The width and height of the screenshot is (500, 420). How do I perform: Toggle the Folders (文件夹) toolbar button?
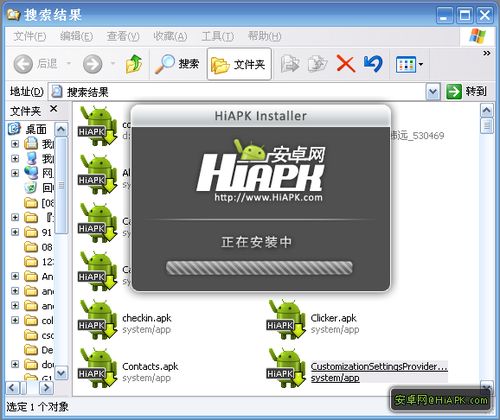(x=239, y=64)
